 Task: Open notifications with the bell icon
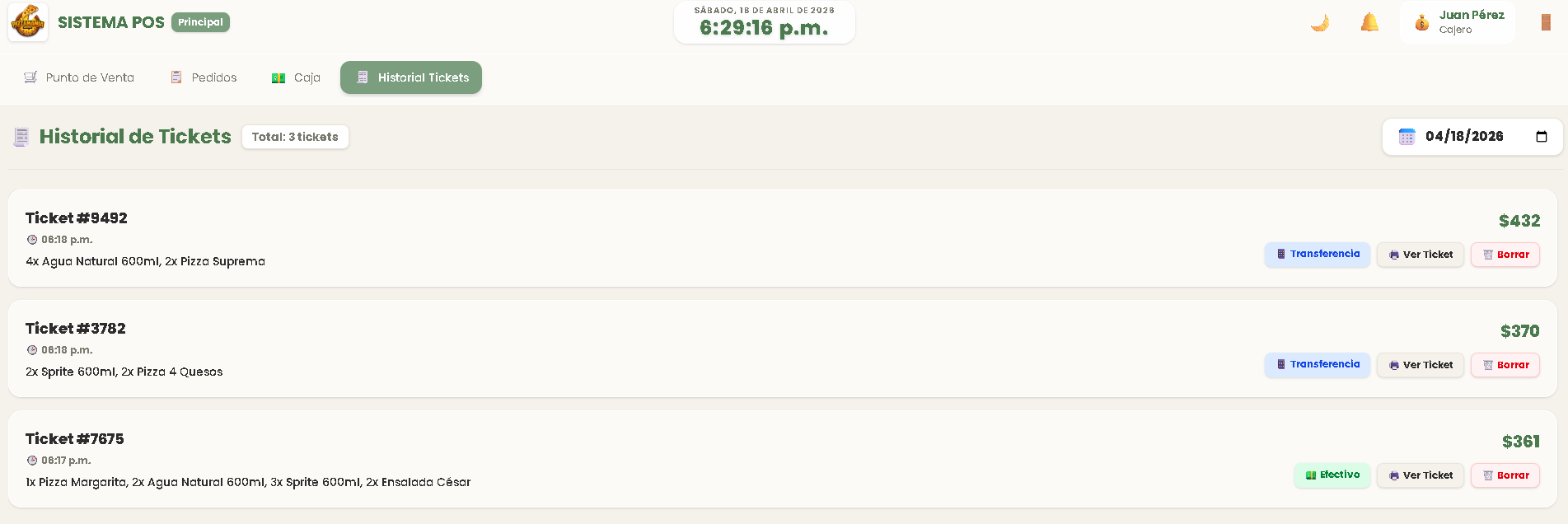(x=1369, y=22)
